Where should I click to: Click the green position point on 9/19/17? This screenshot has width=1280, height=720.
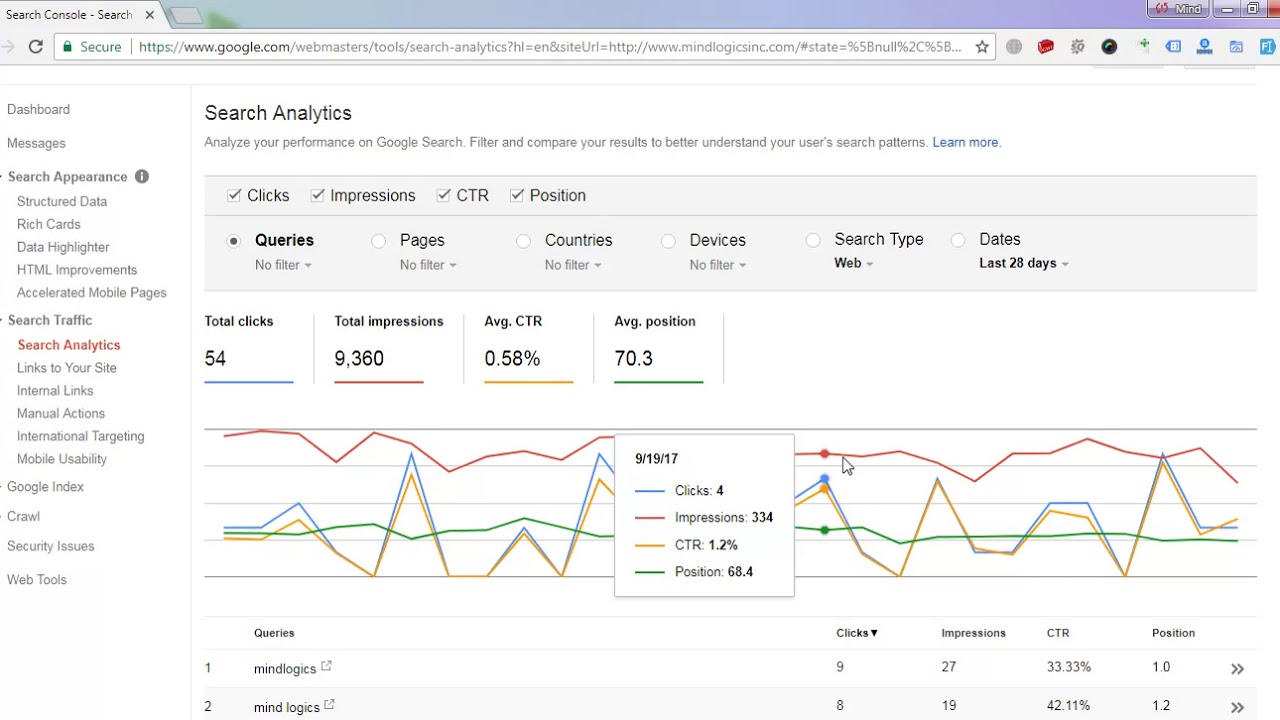pyautogui.click(x=825, y=530)
